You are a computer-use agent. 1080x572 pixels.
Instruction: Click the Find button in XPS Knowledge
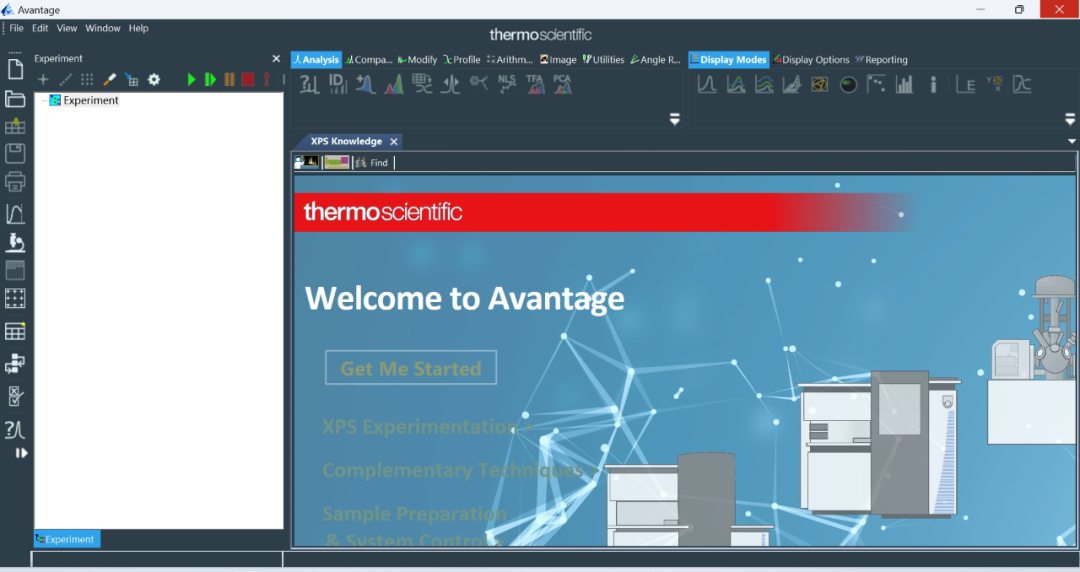(373, 163)
